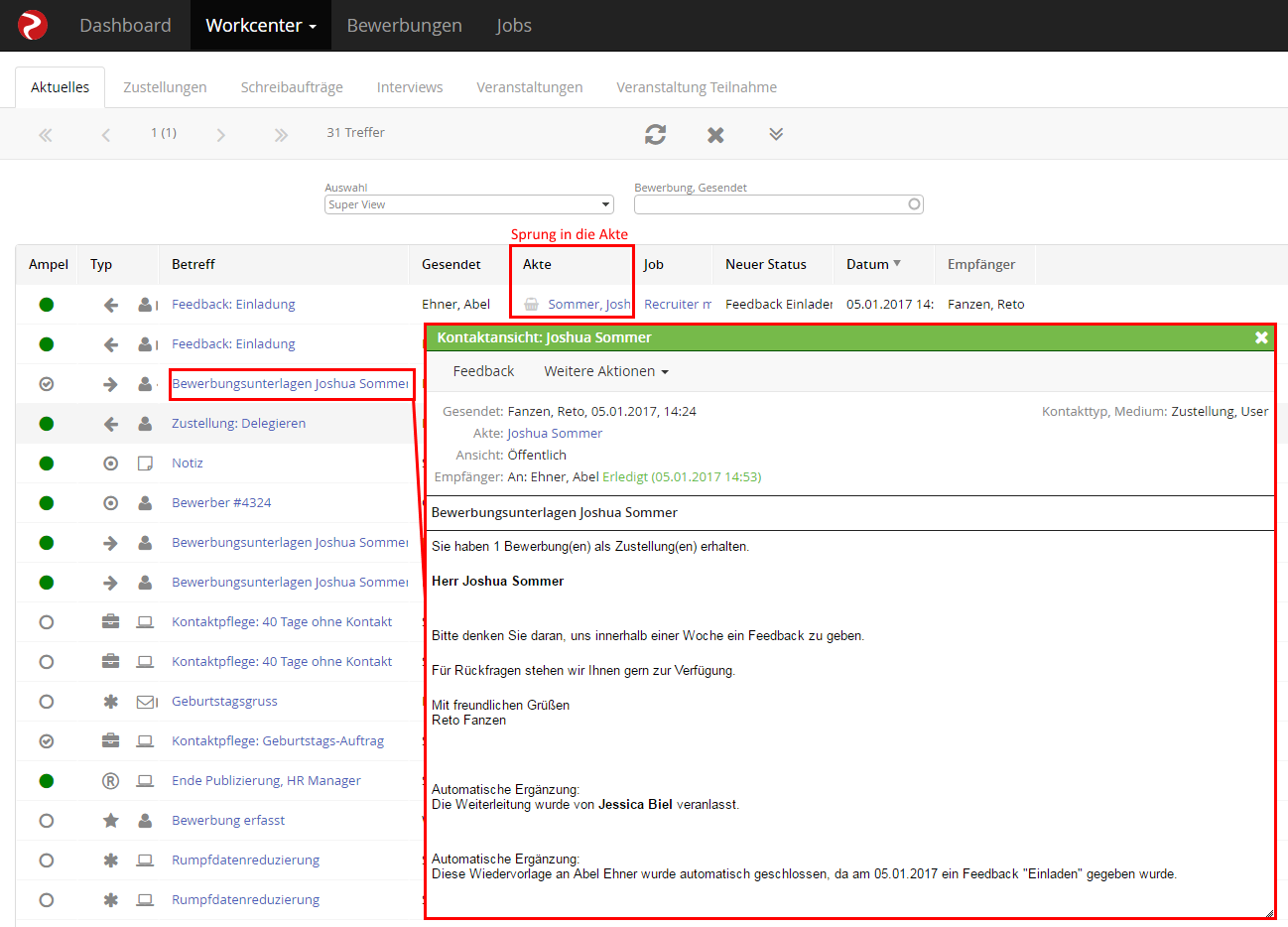Switch to the Aktuelles tab
Viewport: 1288px width, 927px height.
(x=61, y=87)
